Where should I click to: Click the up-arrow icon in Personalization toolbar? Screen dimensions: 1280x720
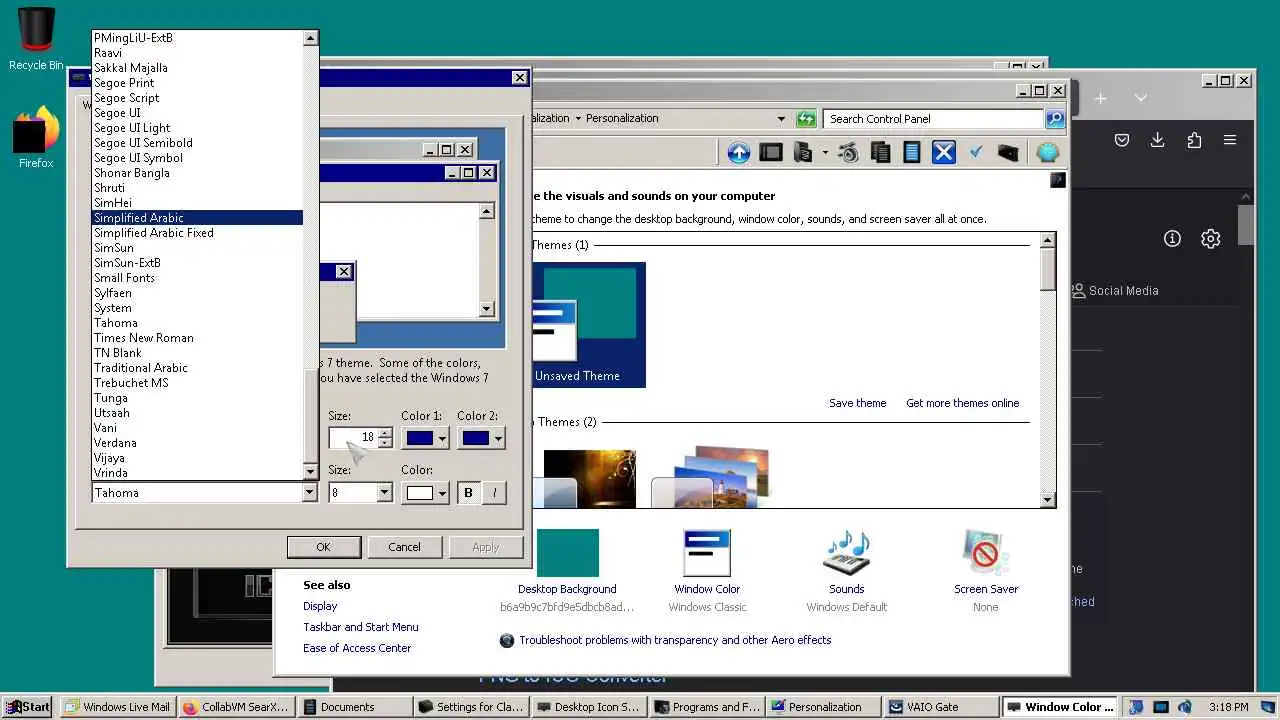[738, 152]
